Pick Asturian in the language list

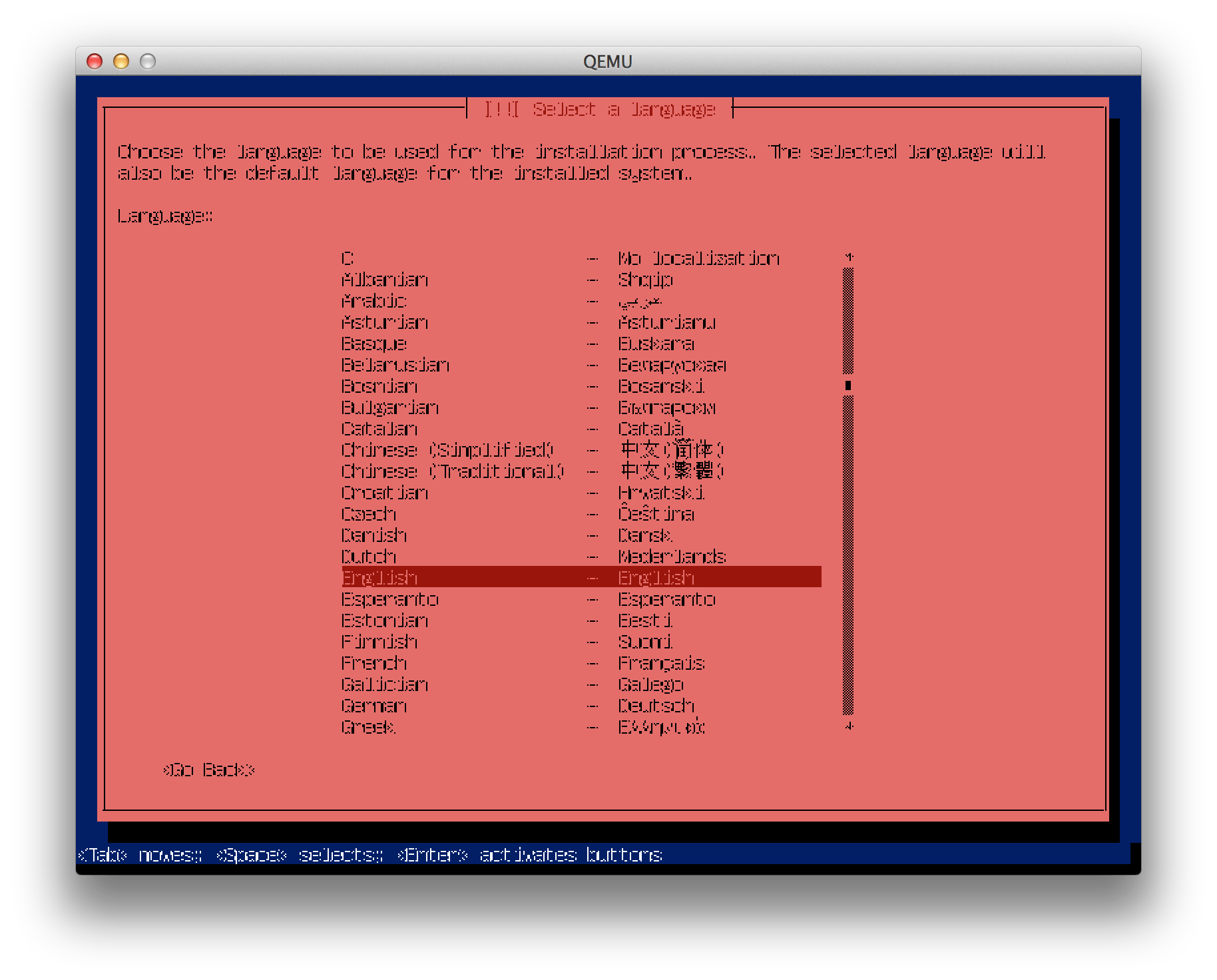(x=581, y=322)
